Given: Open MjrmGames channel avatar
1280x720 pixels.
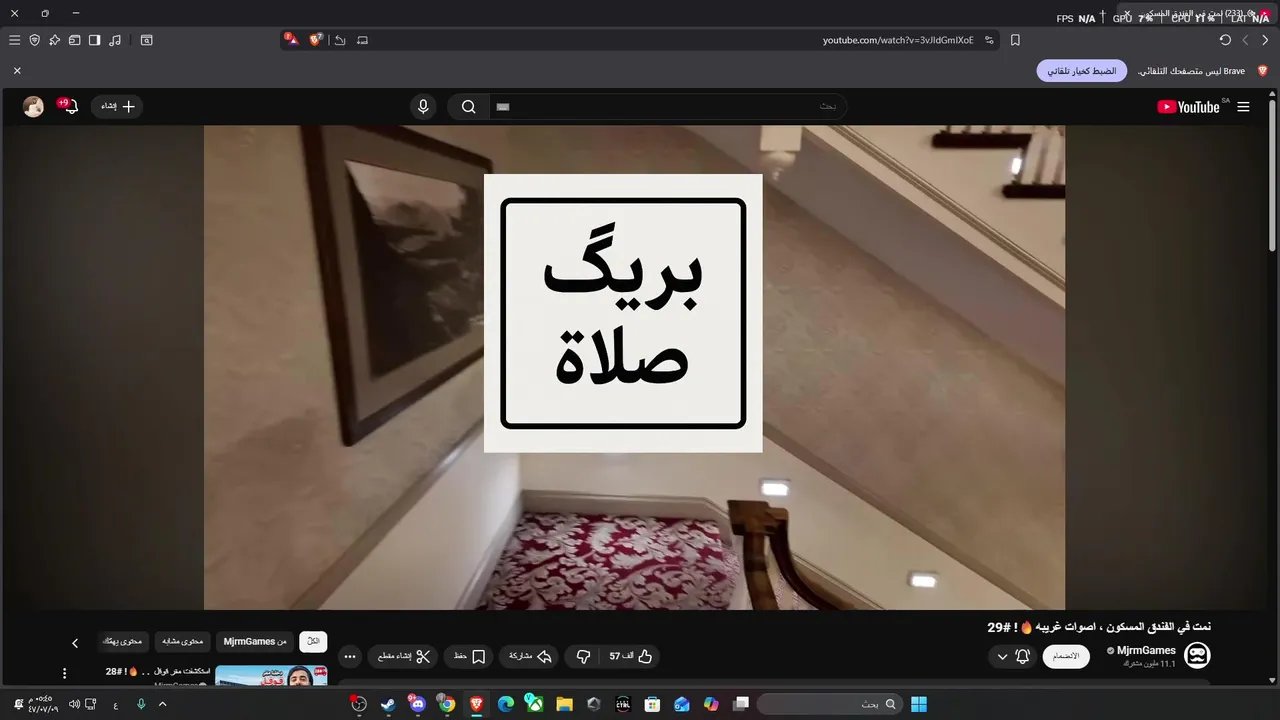Looking at the screenshot, I should tap(1197, 655).
